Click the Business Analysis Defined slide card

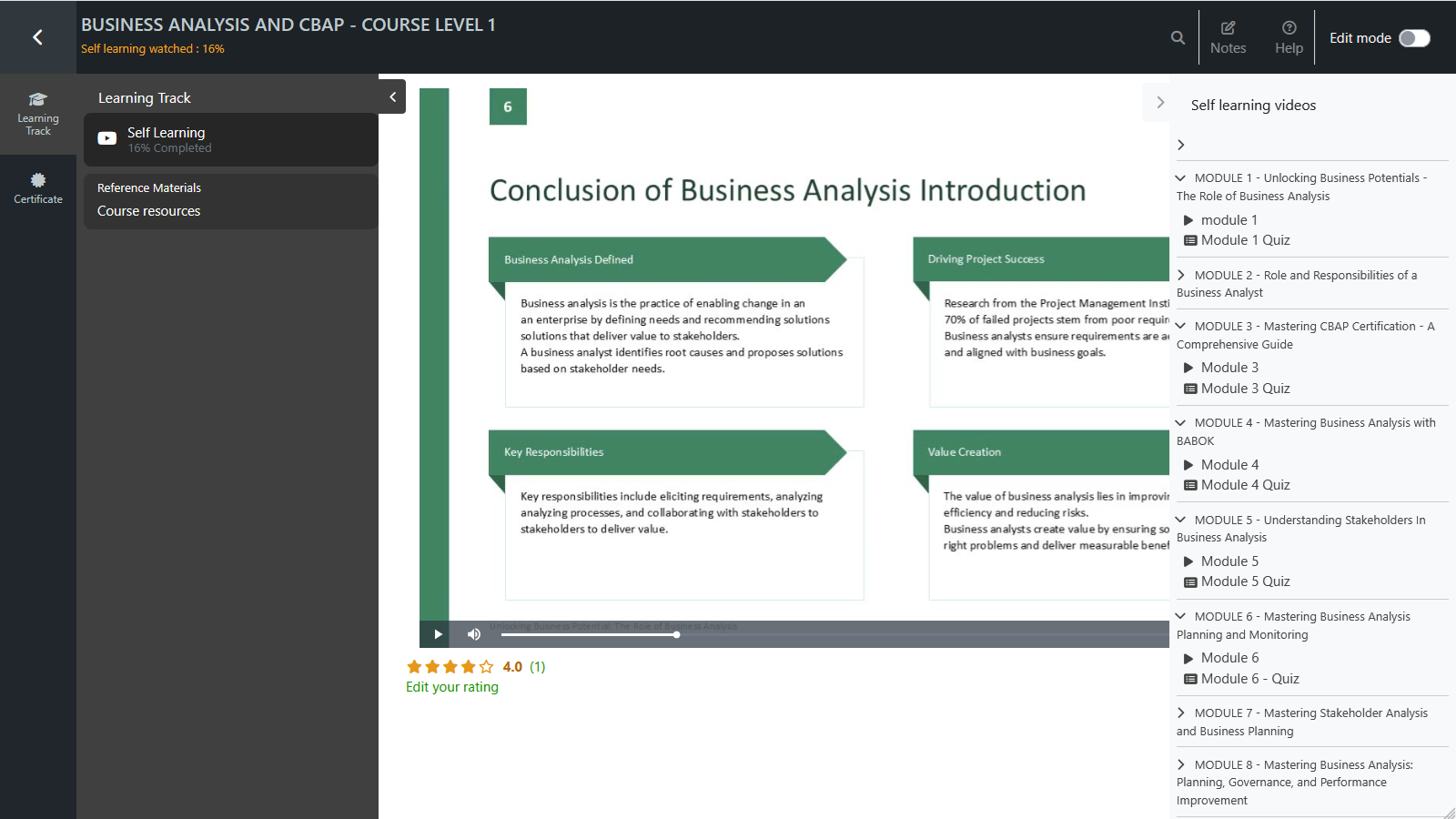click(676, 322)
